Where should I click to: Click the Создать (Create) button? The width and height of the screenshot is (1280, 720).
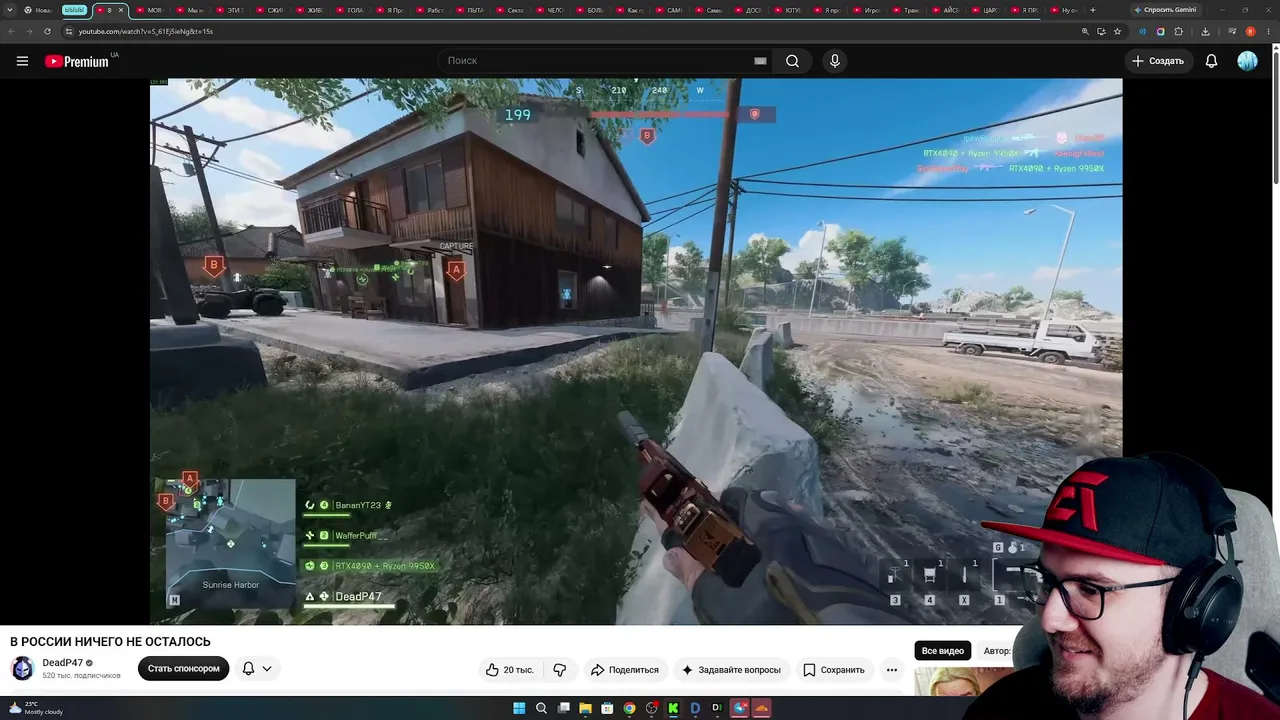(x=1157, y=61)
